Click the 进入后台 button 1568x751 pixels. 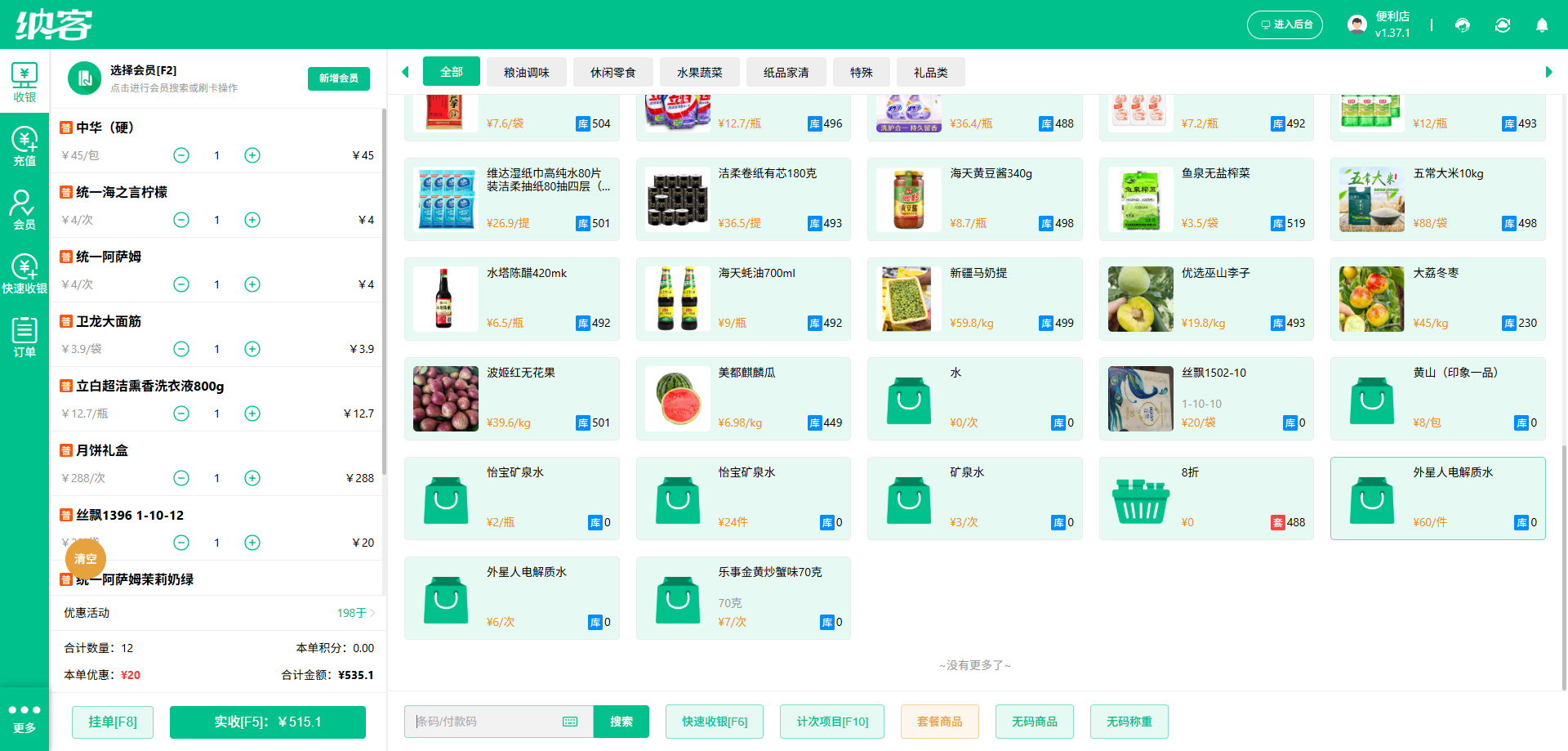[1285, 25]
